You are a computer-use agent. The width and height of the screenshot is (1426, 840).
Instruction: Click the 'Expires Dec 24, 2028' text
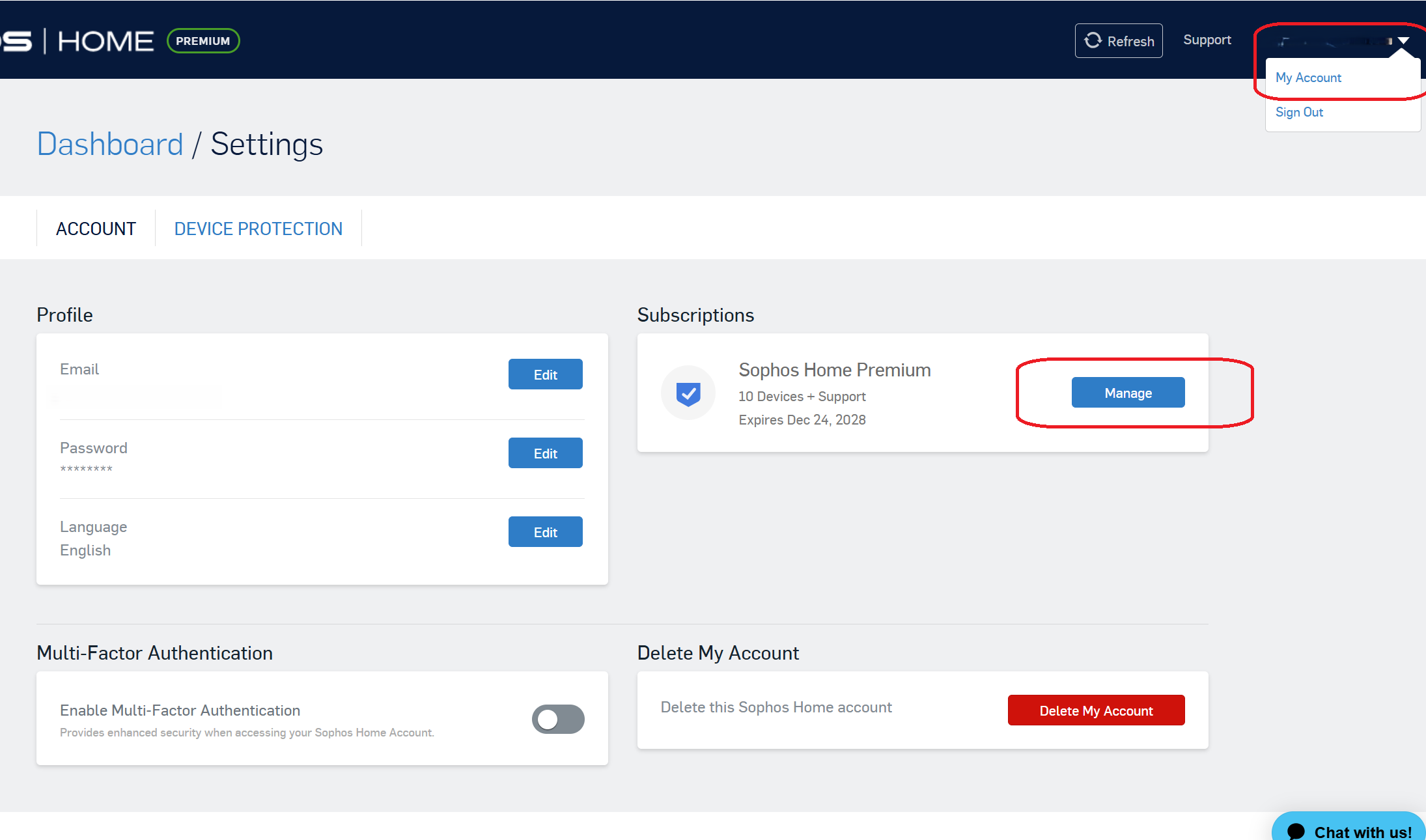(802, 420)
